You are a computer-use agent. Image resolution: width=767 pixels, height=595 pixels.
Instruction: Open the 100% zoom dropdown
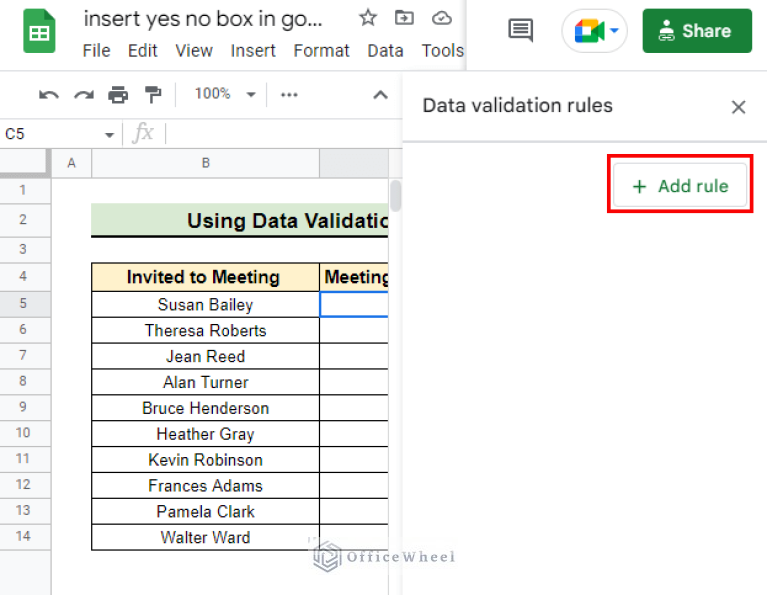225,94
